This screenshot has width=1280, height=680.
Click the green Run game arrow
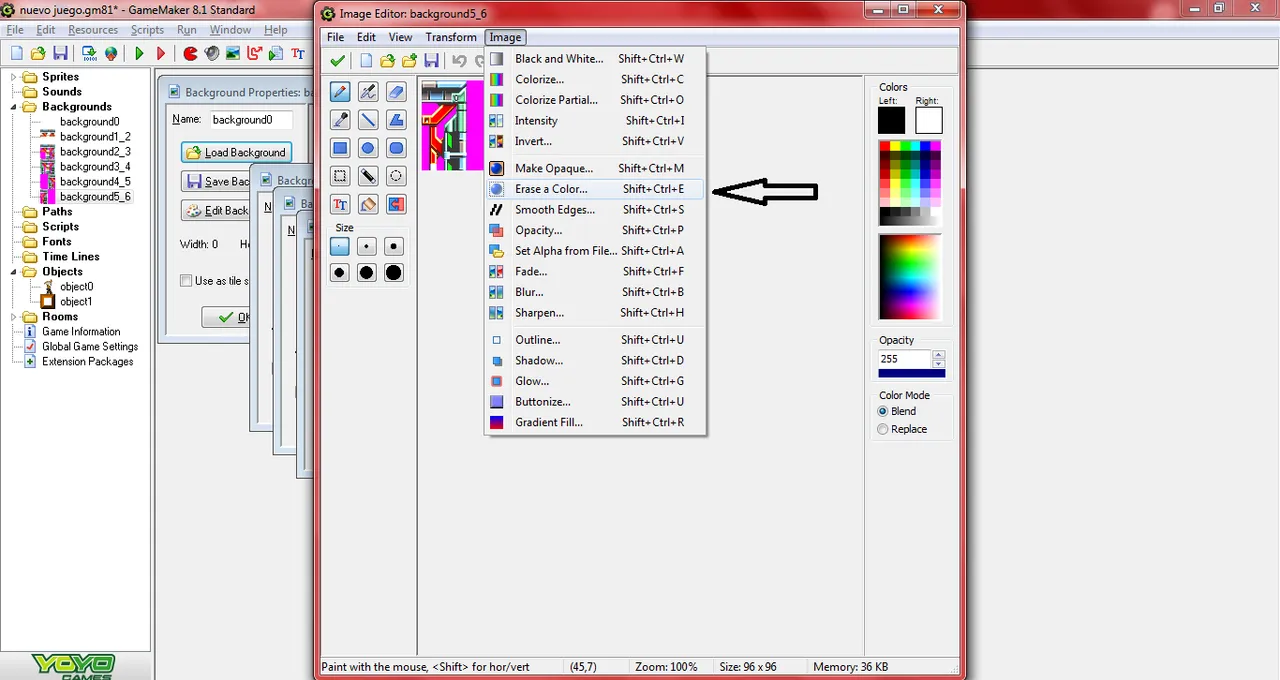coord(139,53)
